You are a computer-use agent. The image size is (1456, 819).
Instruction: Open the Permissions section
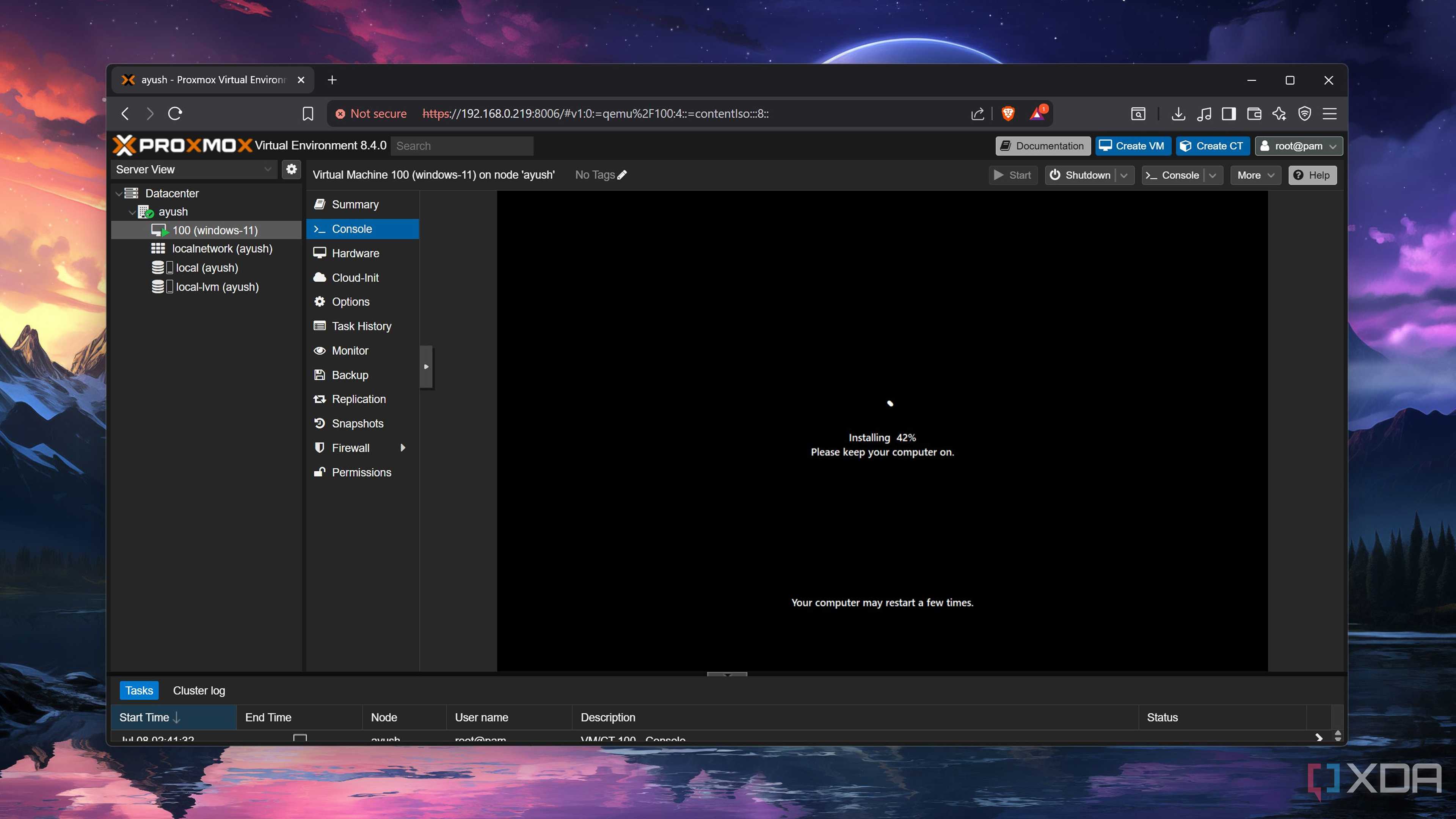tap(362, 472)
